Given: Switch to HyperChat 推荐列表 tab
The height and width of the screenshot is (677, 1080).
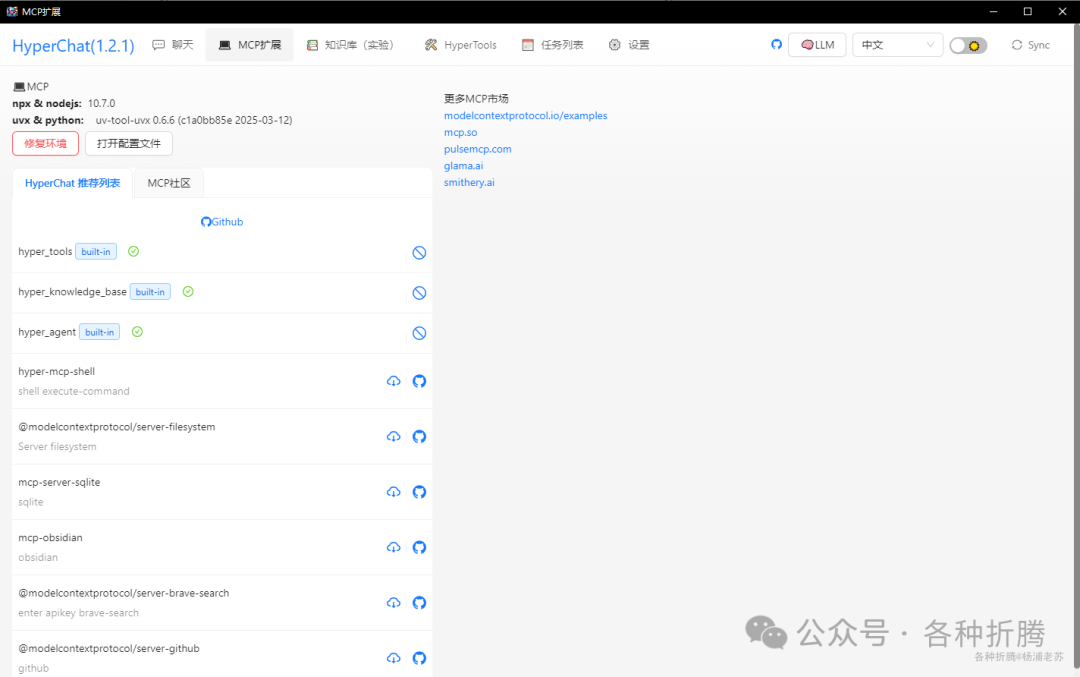Looking at the screenshot, I should click(x=72, y=183).
